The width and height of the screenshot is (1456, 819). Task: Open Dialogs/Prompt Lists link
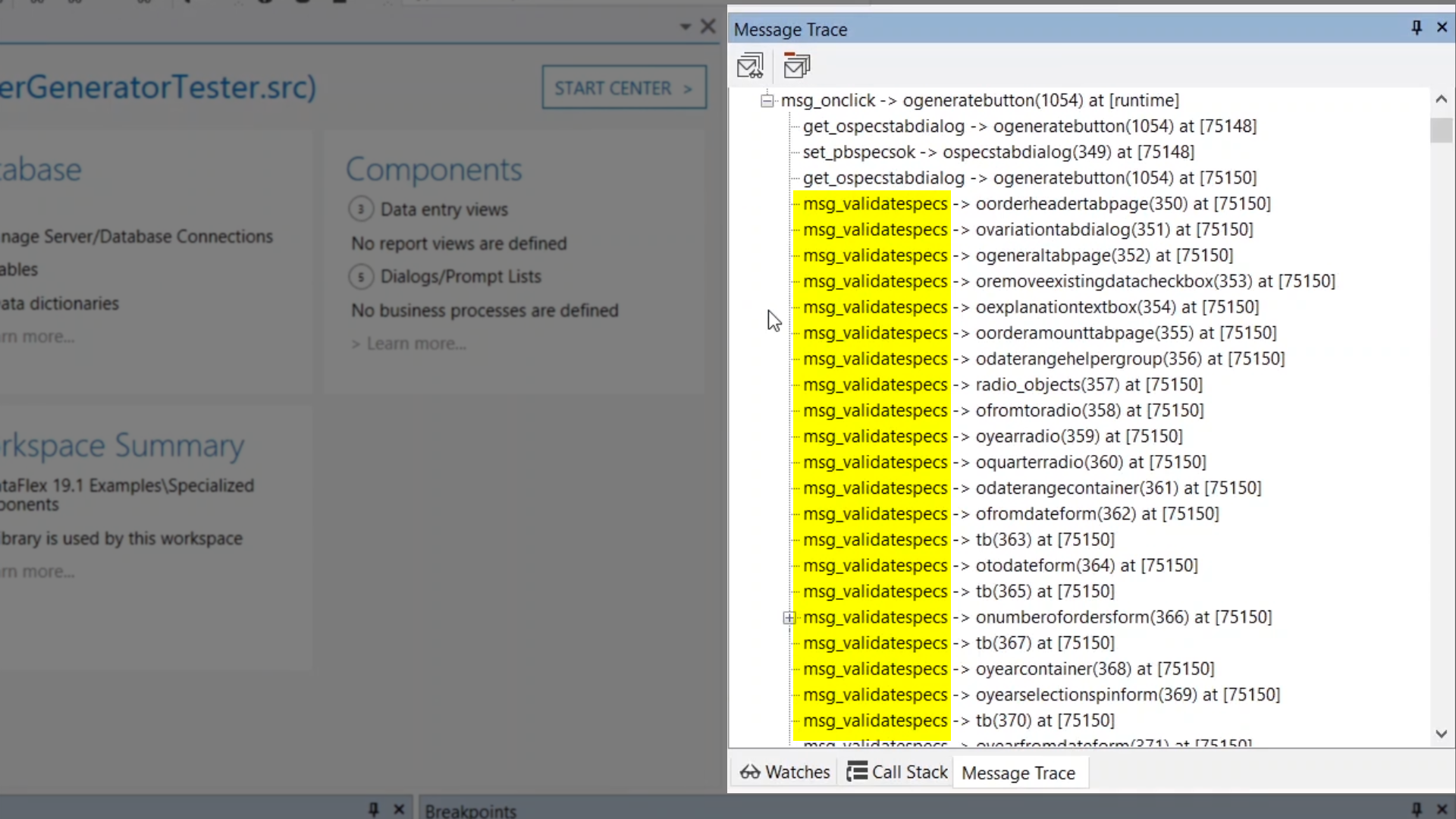coord(460,277)
